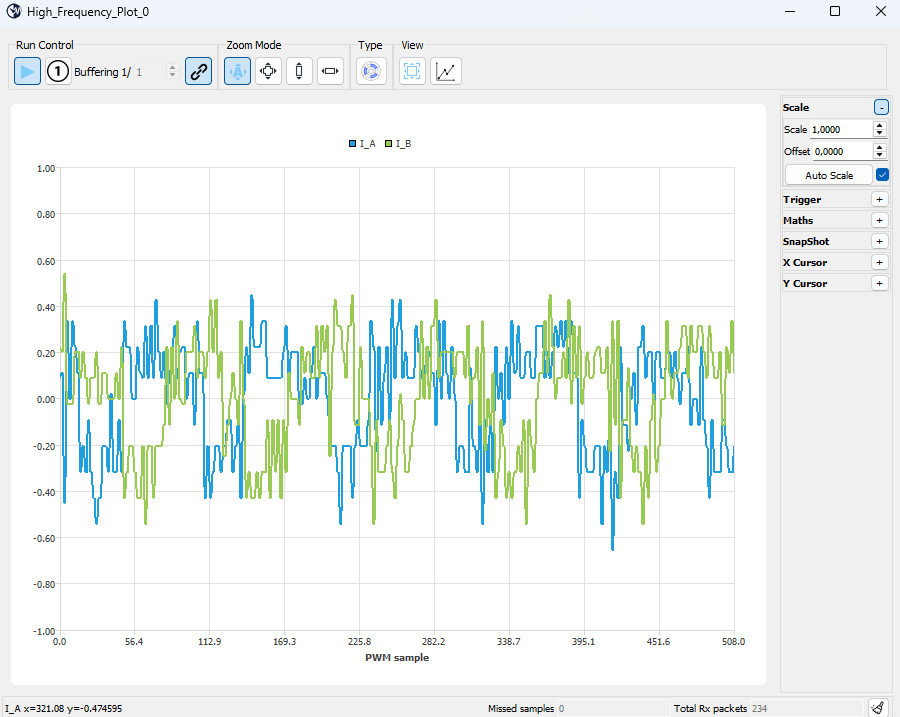Expand the Trigger section

coord(880,200)
